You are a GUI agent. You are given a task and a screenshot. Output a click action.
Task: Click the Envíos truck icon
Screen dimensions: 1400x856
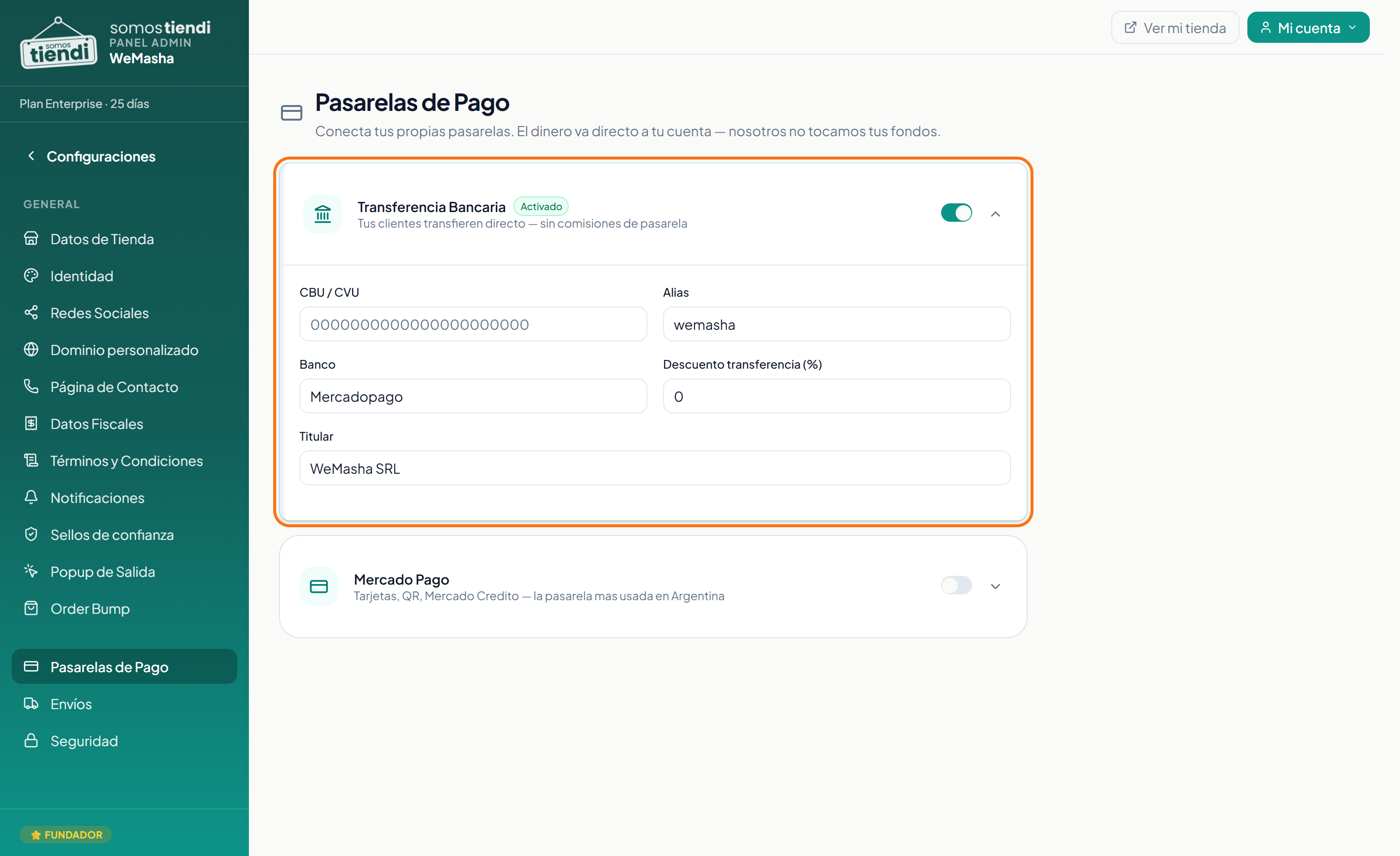[x=31, y=704]
